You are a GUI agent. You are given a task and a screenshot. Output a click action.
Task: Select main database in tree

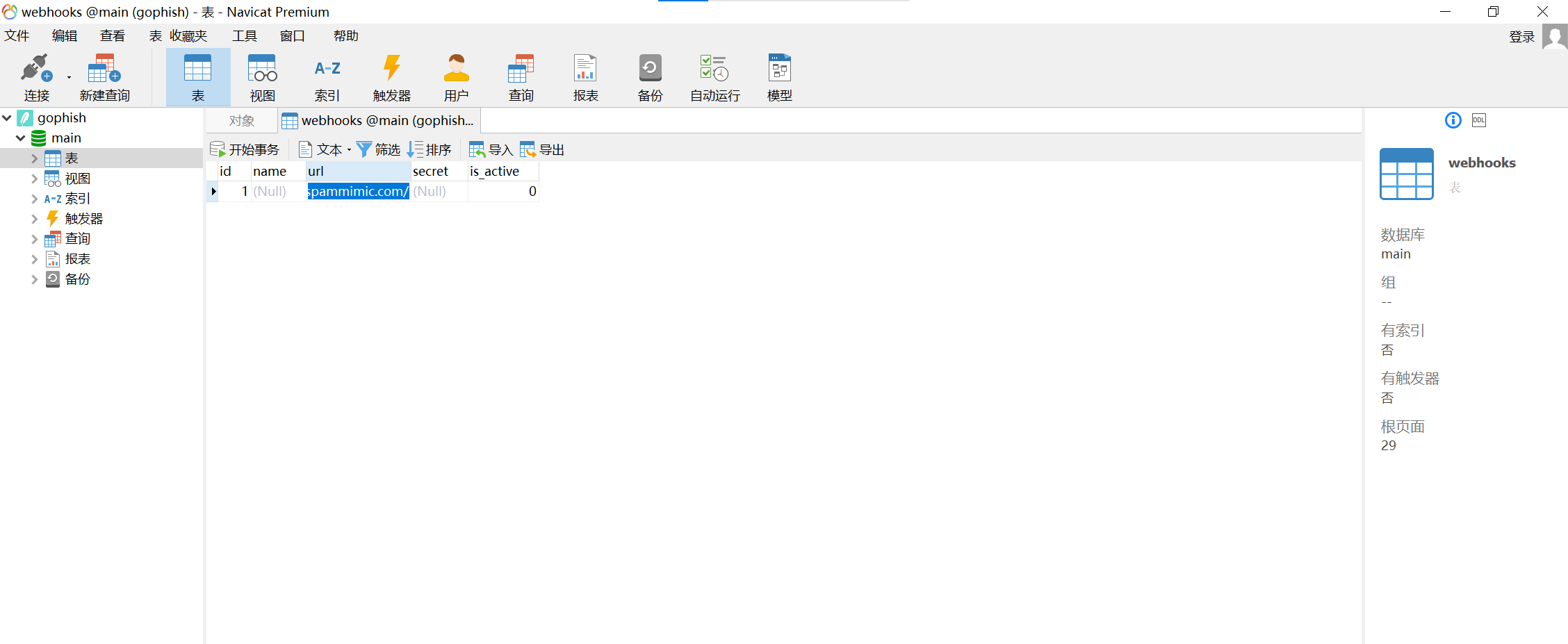click(x=66, y=138)
